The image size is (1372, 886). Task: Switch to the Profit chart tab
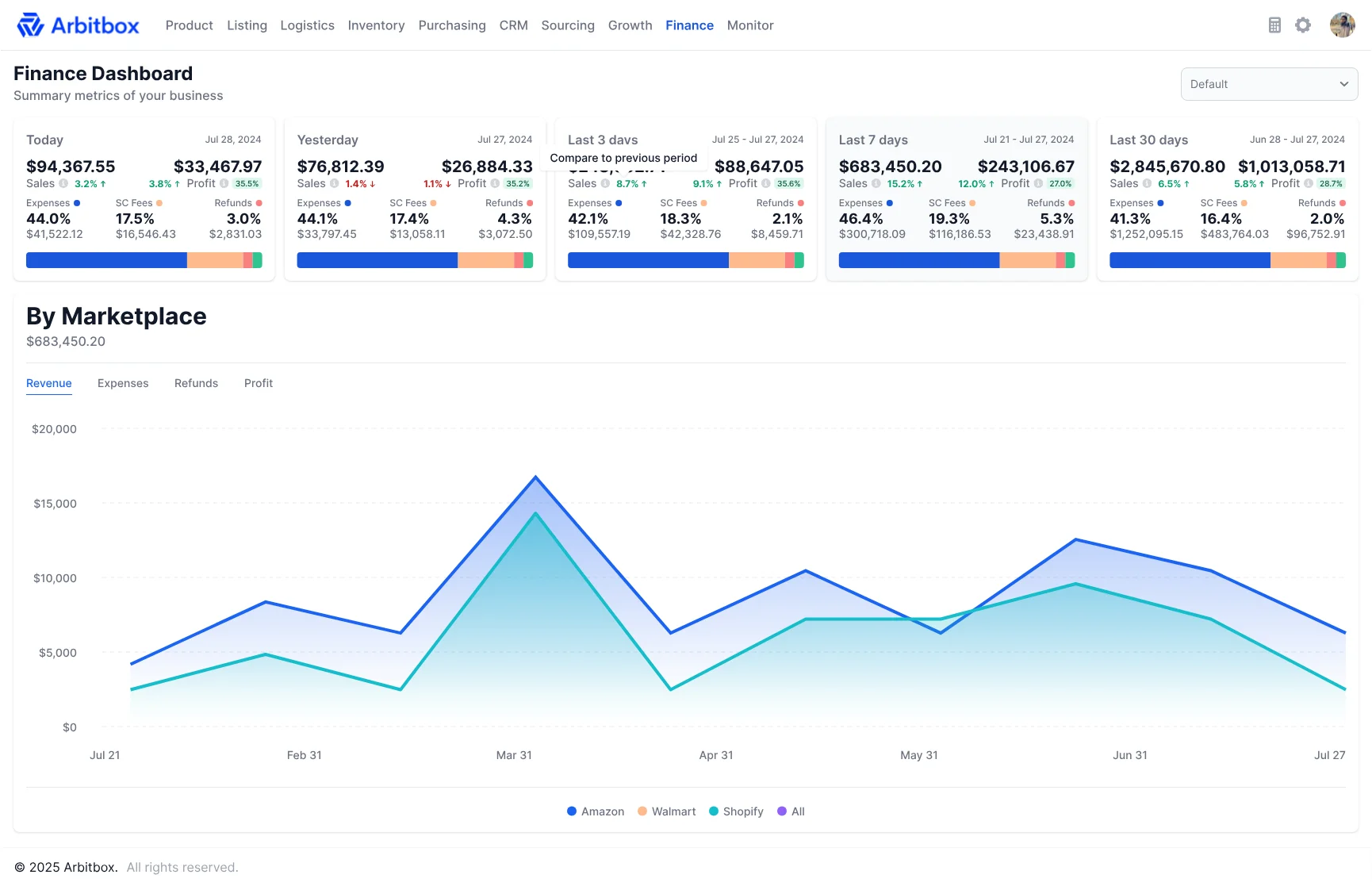click(259, 383)
